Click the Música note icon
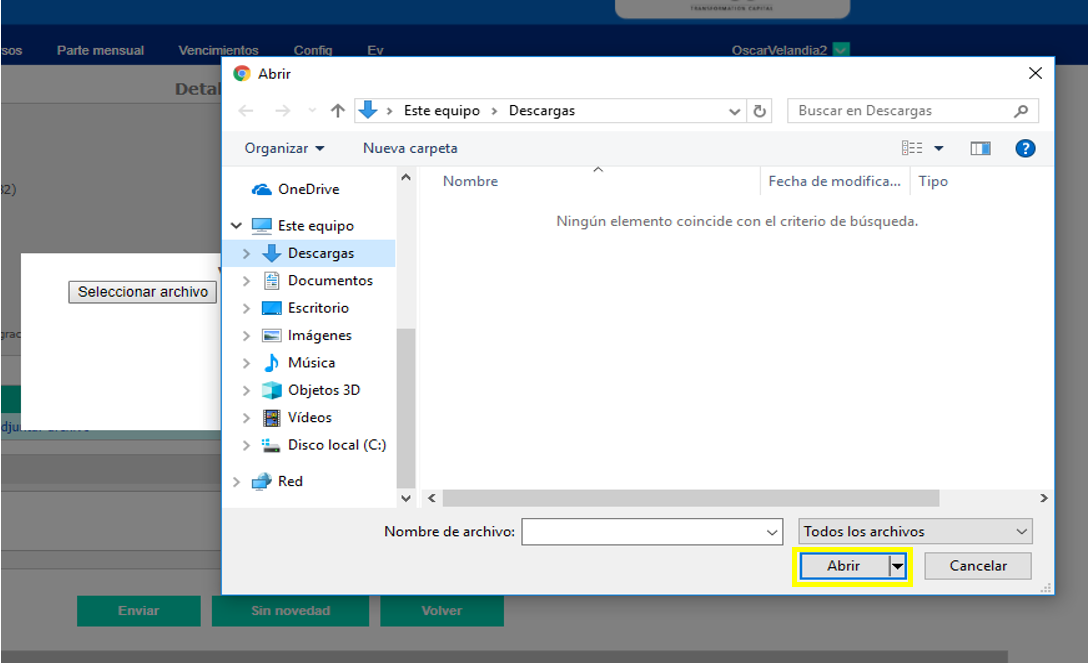This screenshot has height=663, width=1088. pos(271,363)
